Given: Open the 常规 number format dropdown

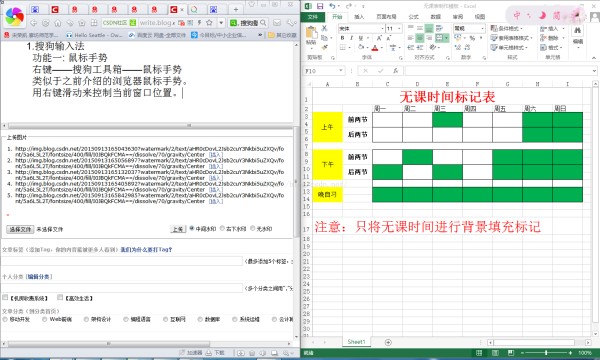Looking at the screenshot, I should click(x=482, y=28).
